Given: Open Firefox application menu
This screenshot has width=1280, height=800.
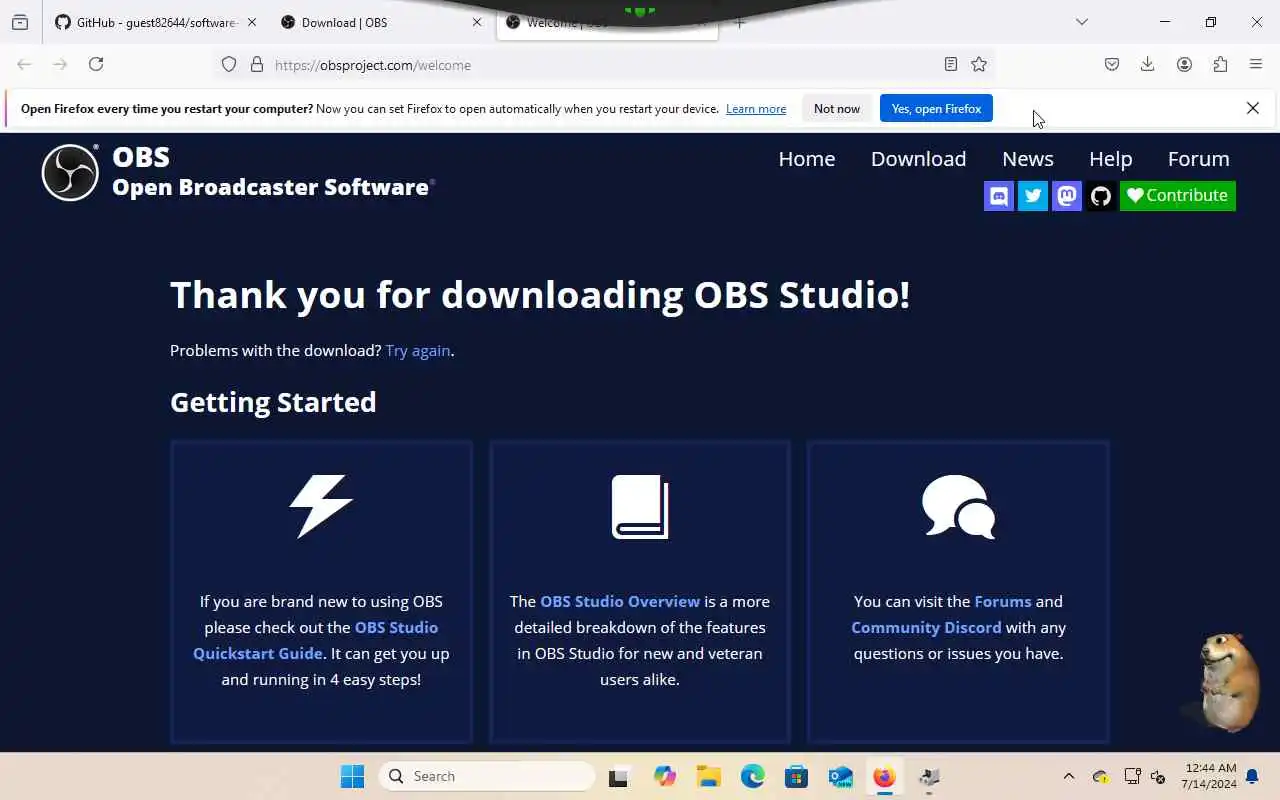Looking at the screenshot, I should (x=1256, y=64).
